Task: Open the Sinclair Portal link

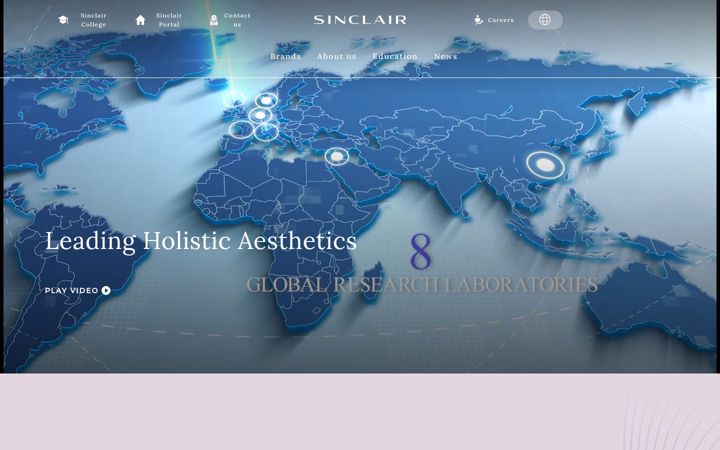Action: coord(169,20)
